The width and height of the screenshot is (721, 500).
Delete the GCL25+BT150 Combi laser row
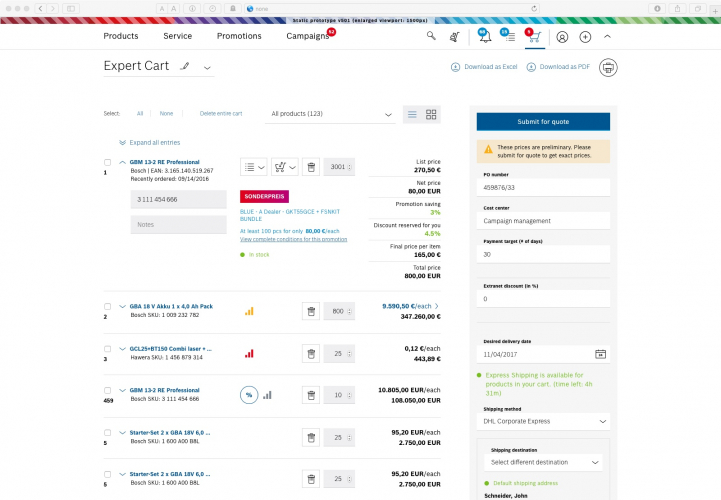coord(311,354)
